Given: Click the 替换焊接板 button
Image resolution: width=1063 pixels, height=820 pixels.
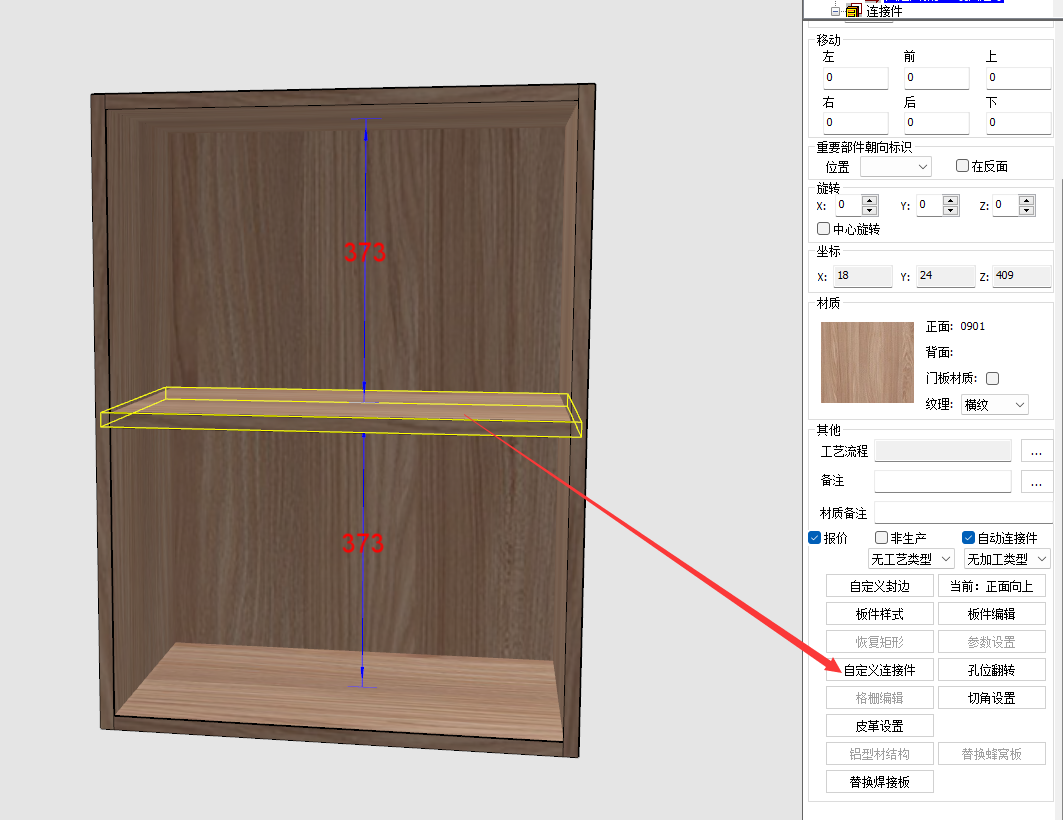Looking at the screenshot, I should coord(879,782).
